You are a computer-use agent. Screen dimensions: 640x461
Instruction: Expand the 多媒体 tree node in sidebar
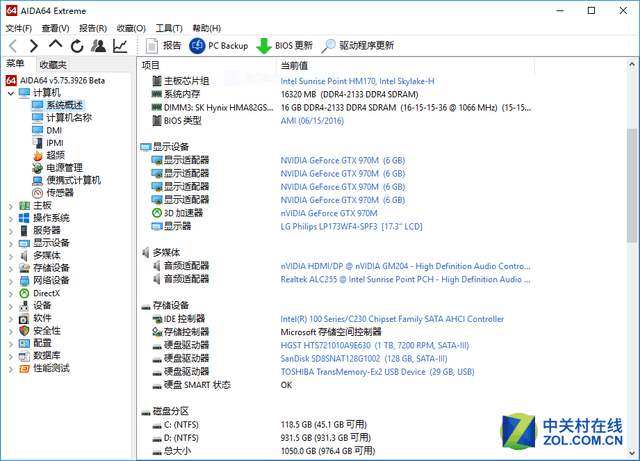click(x=11, y=256)
